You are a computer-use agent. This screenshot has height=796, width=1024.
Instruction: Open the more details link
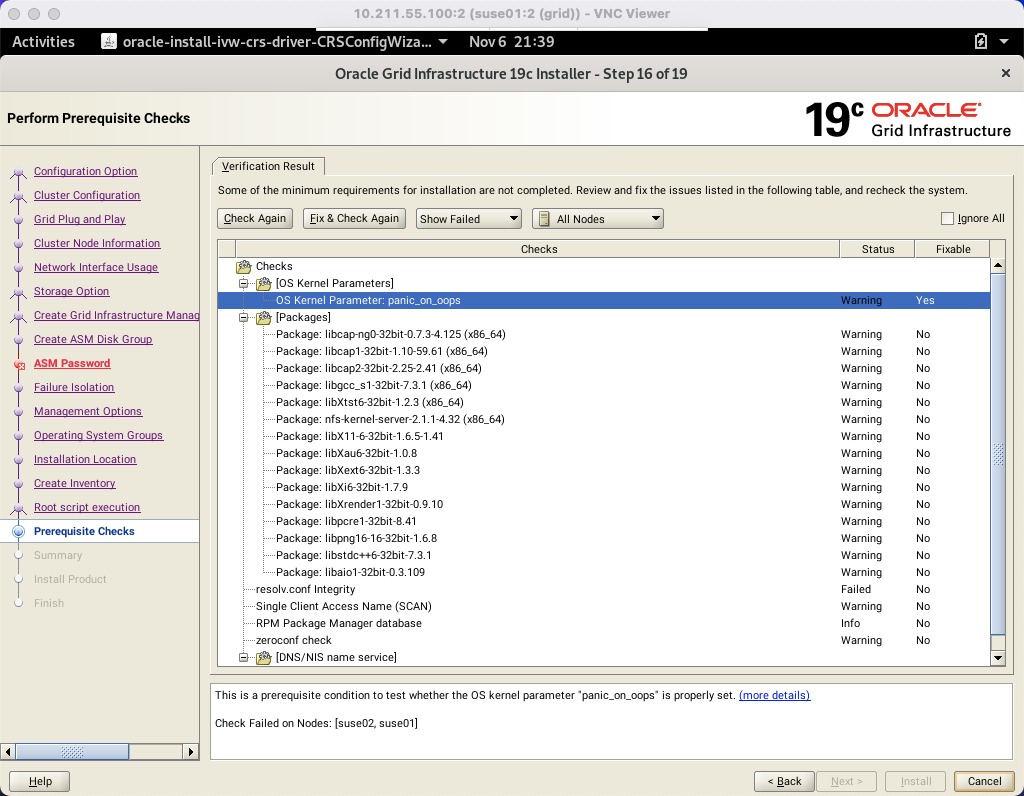(x=775, y=695)
